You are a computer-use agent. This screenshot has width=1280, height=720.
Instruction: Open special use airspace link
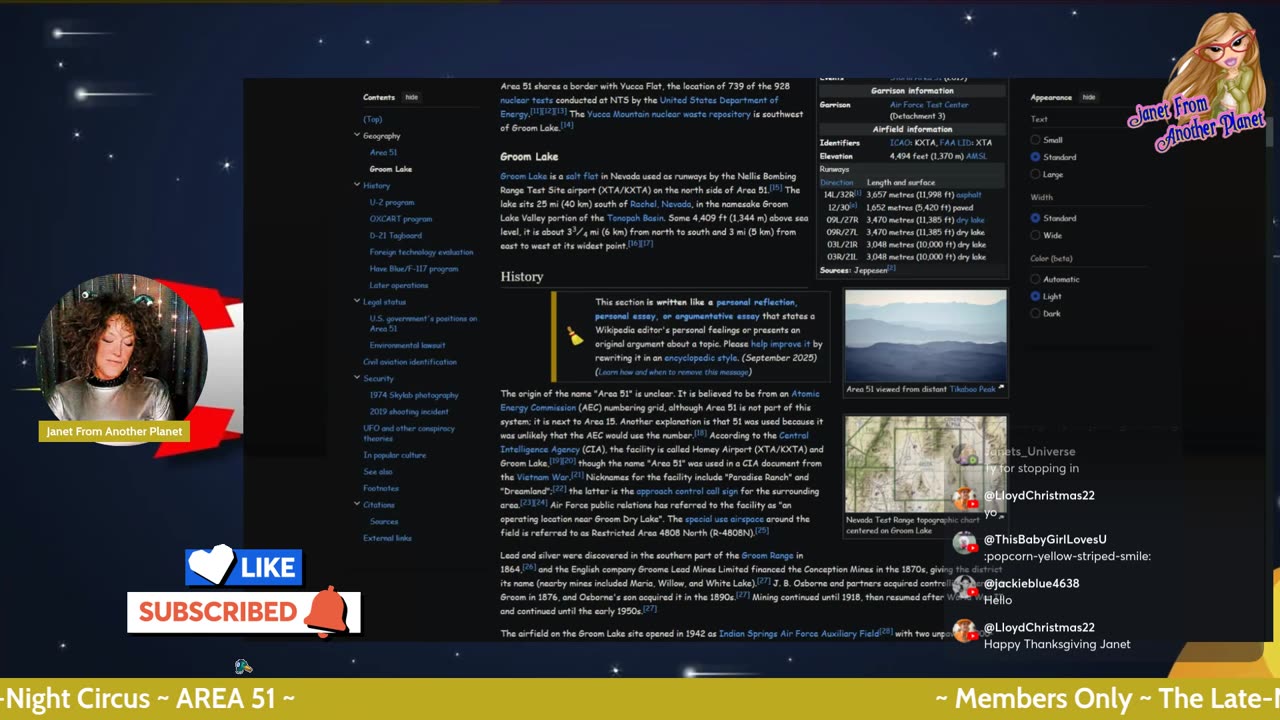[x=724, y=519]
